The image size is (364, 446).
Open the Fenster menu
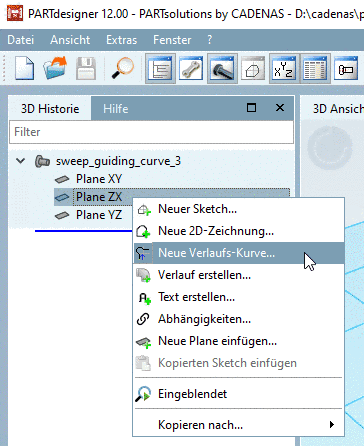172,40
